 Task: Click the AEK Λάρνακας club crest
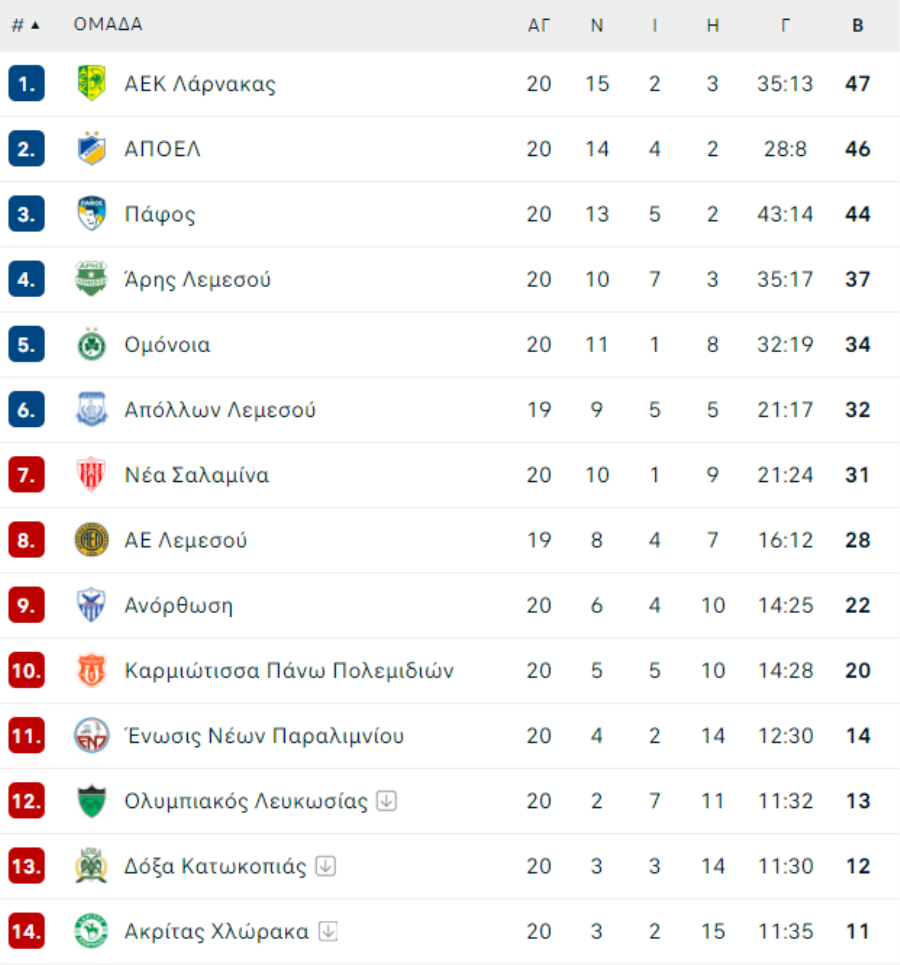click(x=91, y=83)
